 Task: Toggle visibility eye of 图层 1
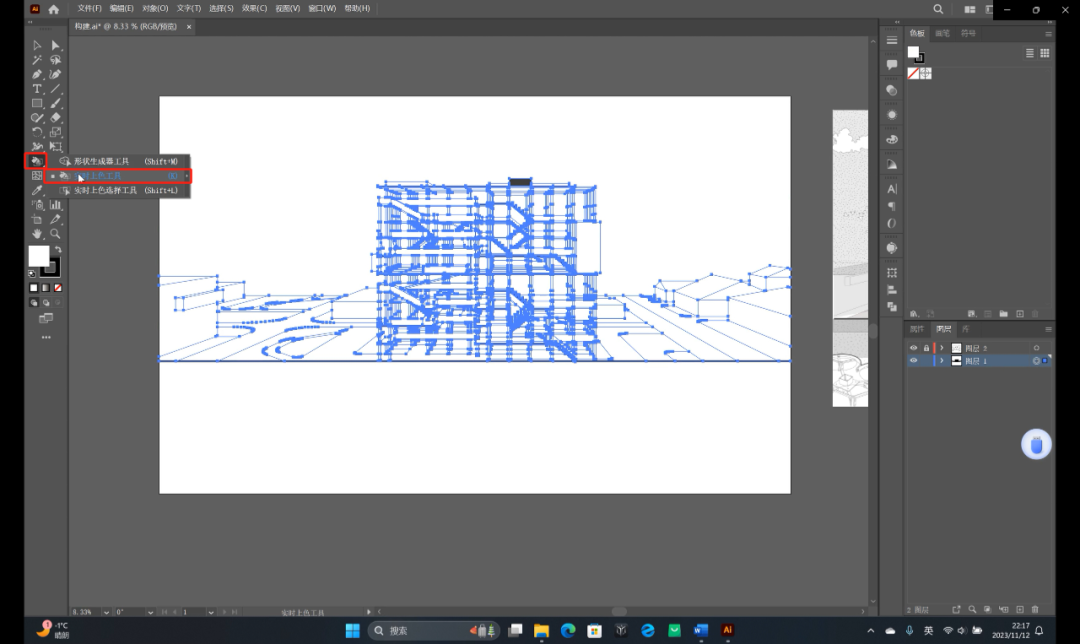point(913,361)
